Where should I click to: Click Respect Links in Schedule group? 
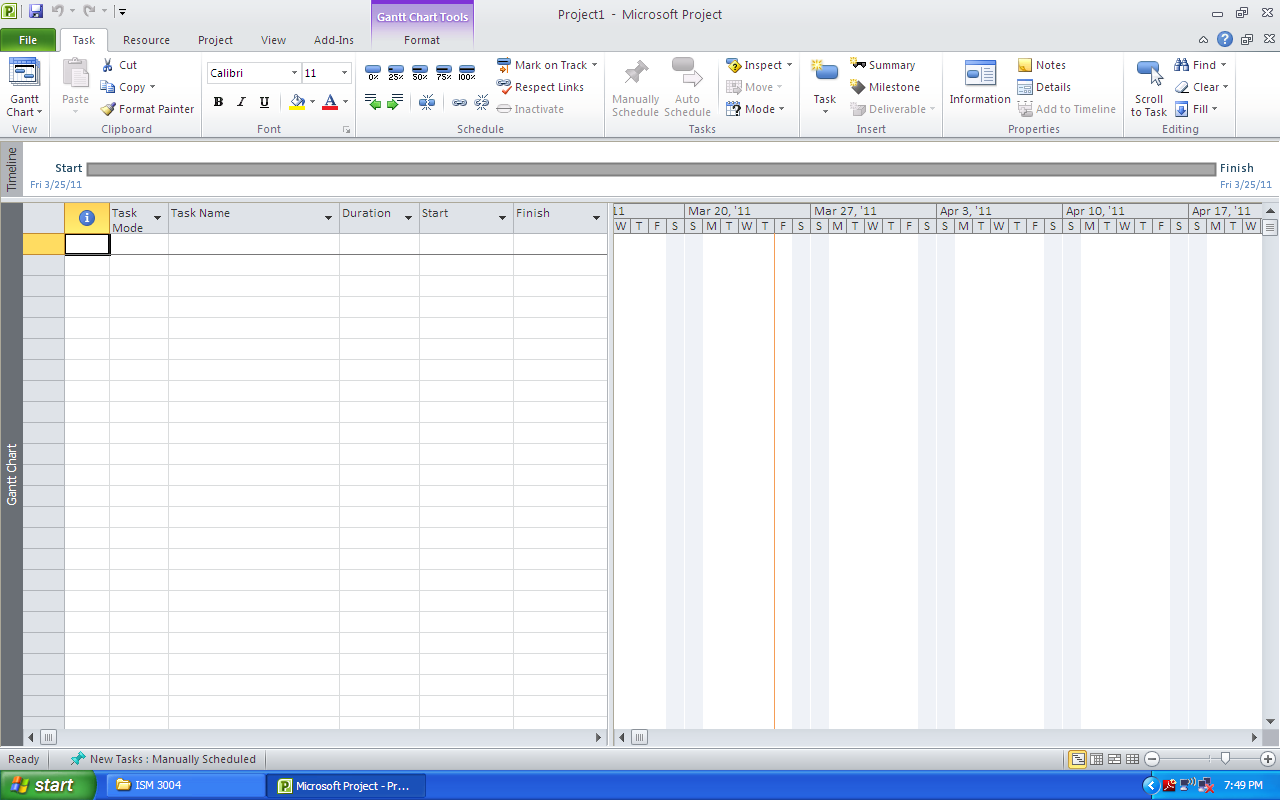[540, 87]
